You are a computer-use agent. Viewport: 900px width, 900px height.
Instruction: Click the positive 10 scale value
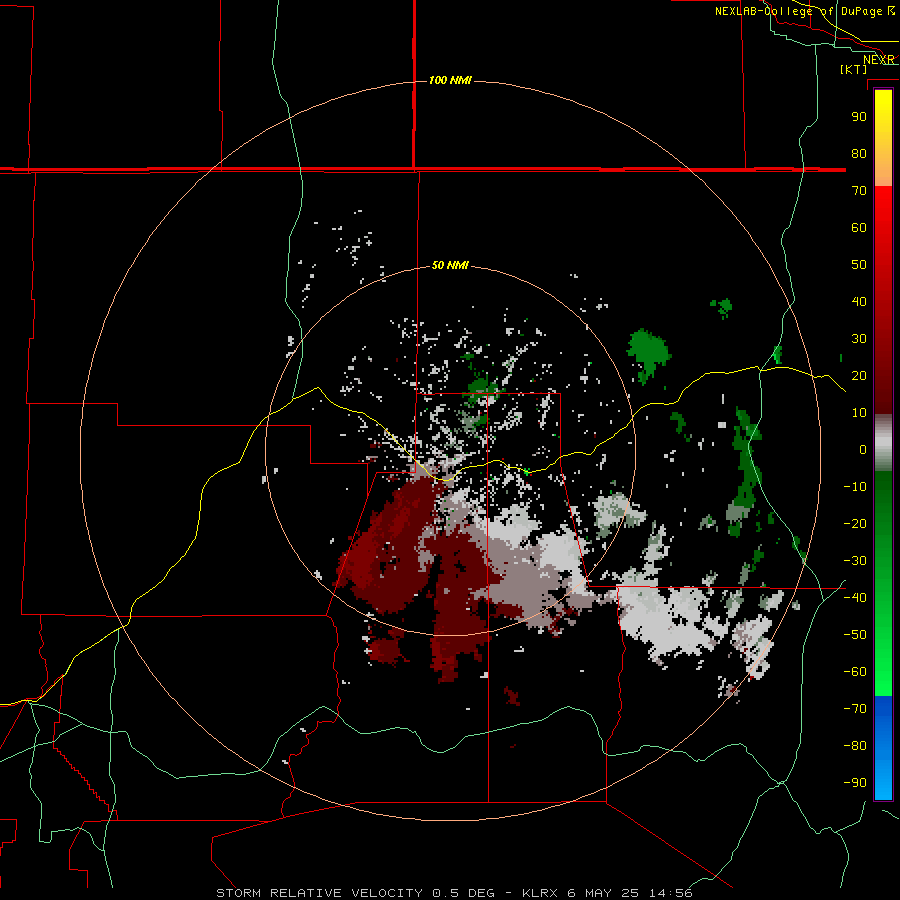pos(859,413)
